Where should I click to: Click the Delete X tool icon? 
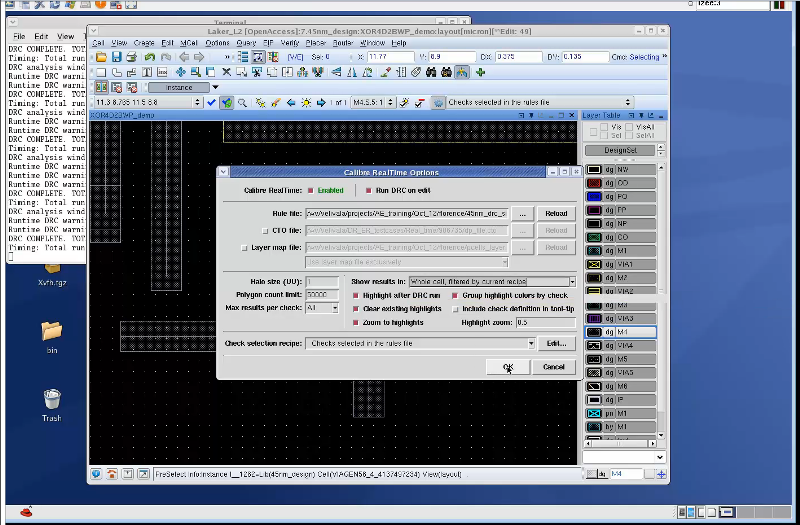226,72
